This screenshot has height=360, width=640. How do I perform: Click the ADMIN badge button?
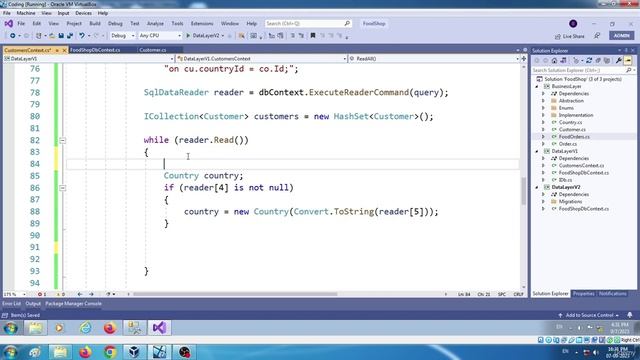coord(621,36)
